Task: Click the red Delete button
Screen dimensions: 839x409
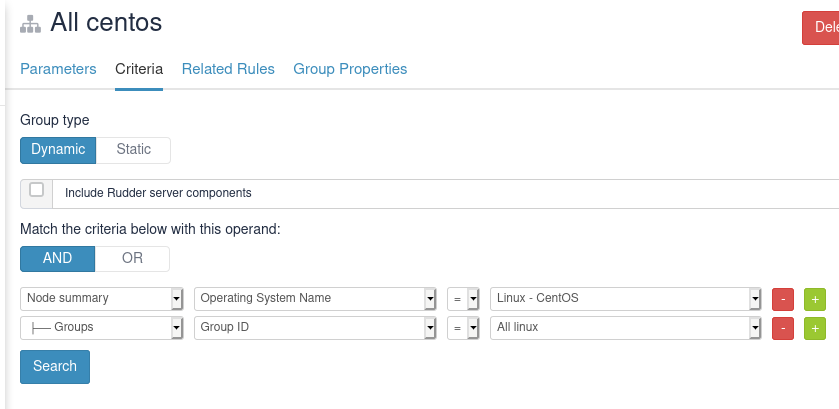Action: point(821,28)
